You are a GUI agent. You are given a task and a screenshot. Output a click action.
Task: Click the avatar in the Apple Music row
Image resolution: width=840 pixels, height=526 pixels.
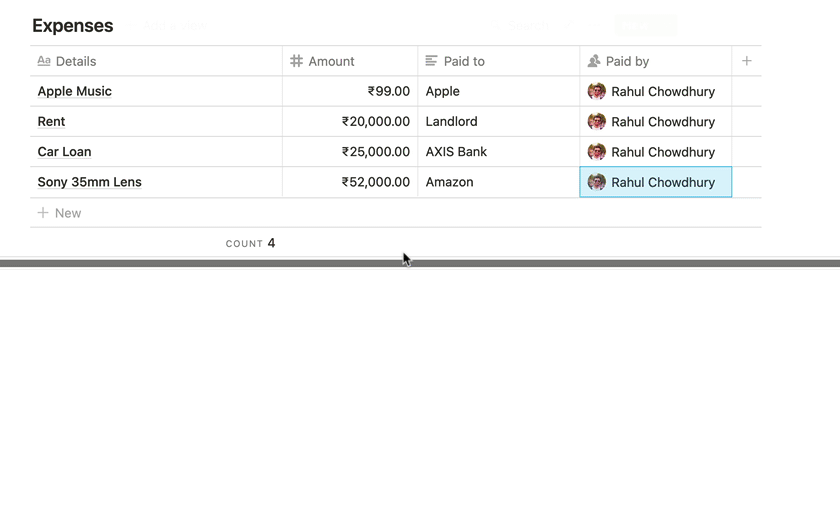[x=596, y=92]
